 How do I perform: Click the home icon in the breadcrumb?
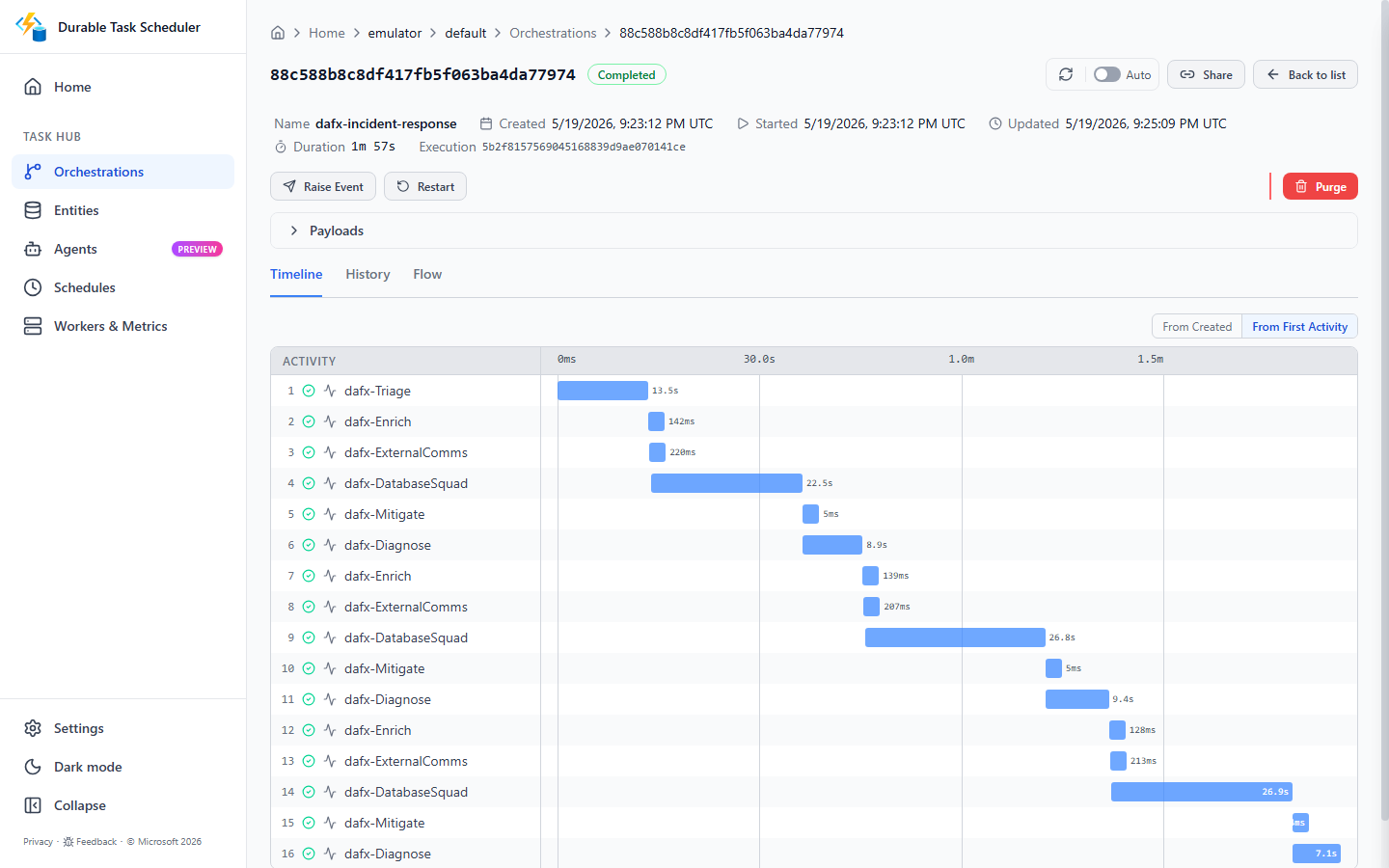pos(278,33)
